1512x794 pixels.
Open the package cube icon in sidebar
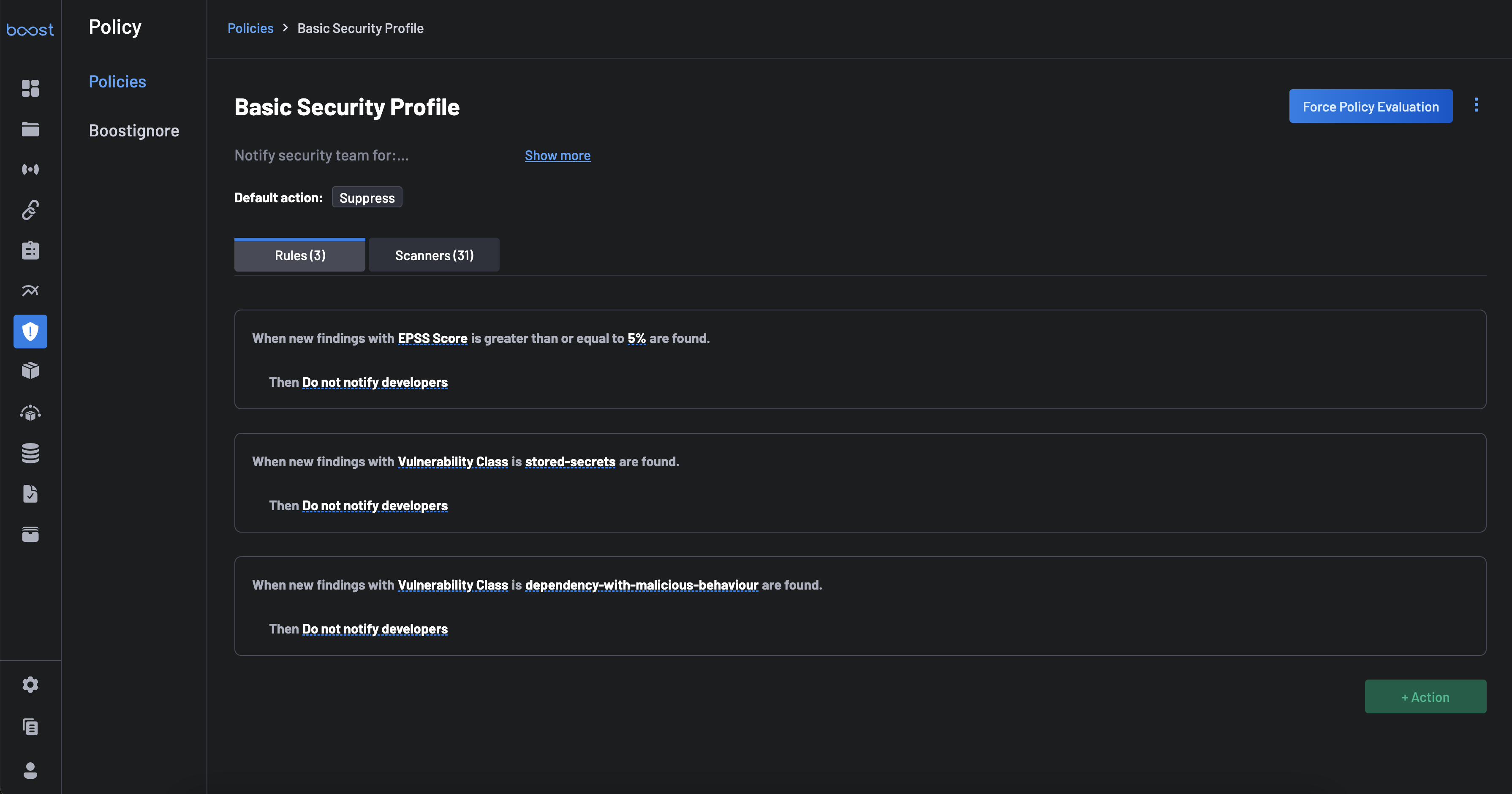[30, 371]
